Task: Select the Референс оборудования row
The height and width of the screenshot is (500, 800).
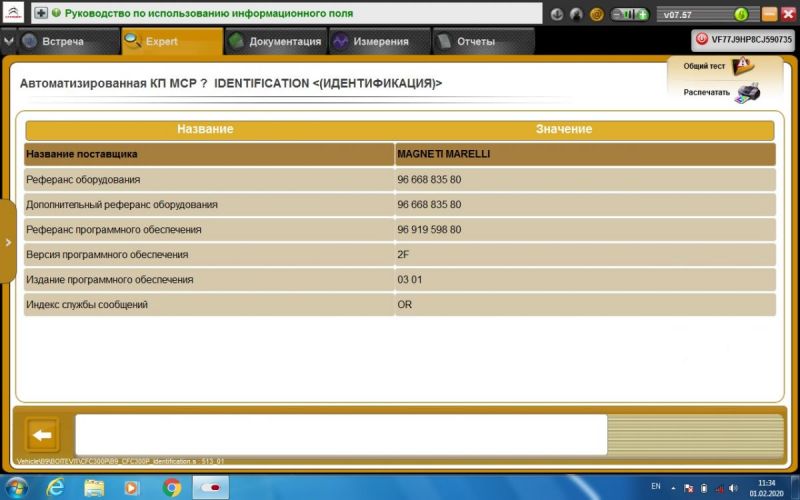Action: tap(210, 180)
